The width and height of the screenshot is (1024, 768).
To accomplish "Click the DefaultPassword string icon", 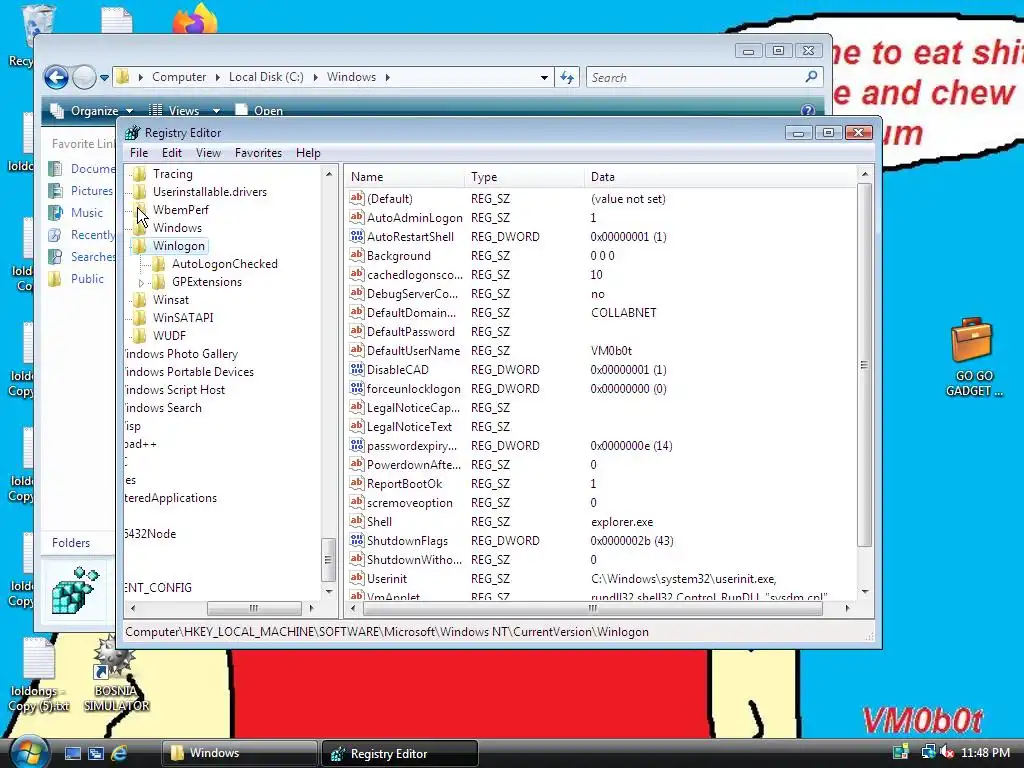I will click(357, 331).
